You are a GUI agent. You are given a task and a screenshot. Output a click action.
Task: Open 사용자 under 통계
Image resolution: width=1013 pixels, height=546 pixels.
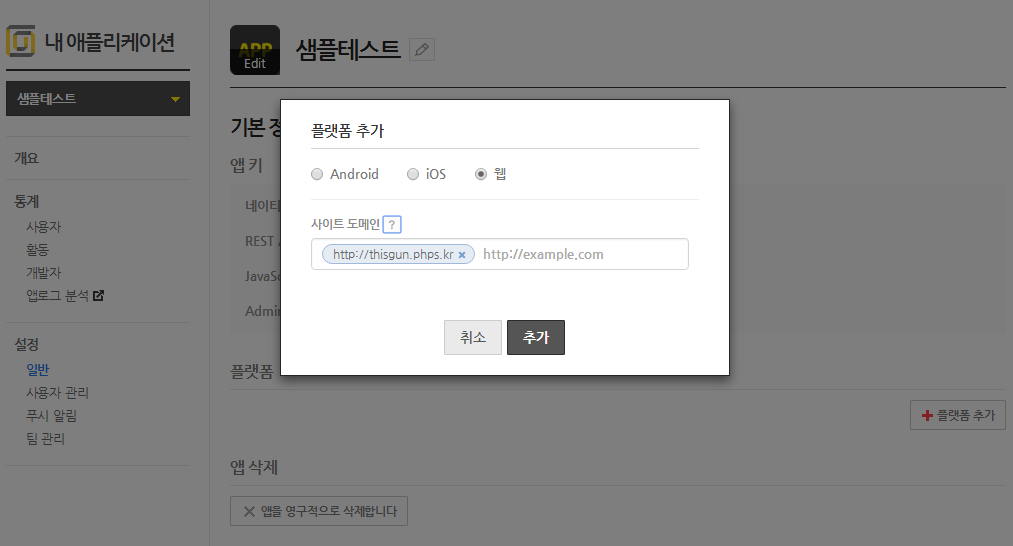(44, 227)
